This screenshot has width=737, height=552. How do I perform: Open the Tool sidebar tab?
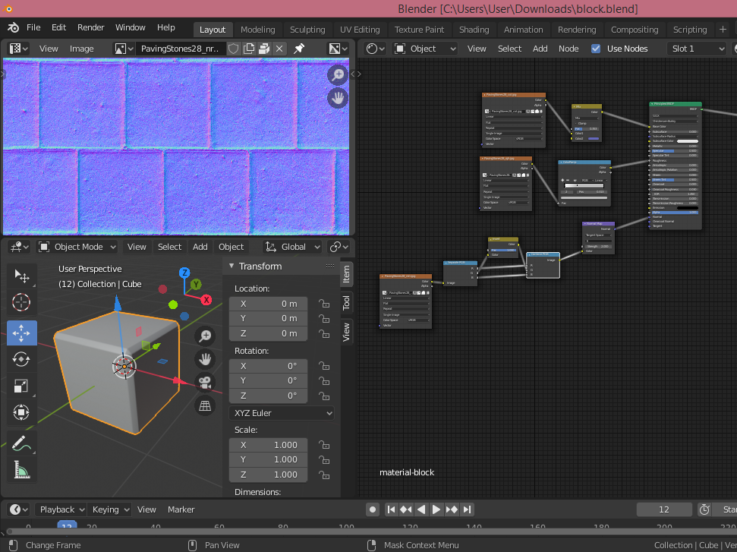point(346,303)
